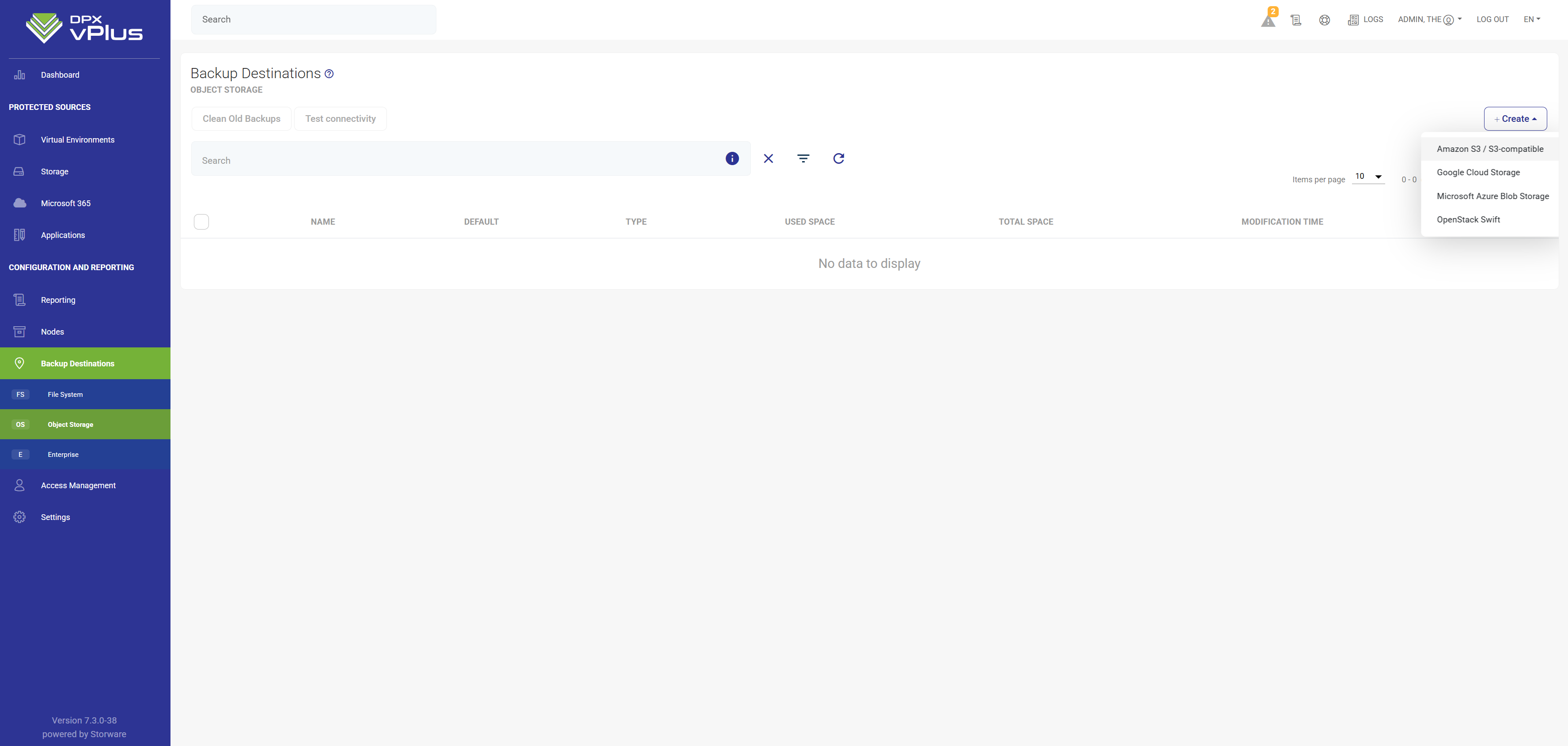1568x746 pixels.
Task: Click the help lifebuoy icon in header
Action: coord(1324,20)
